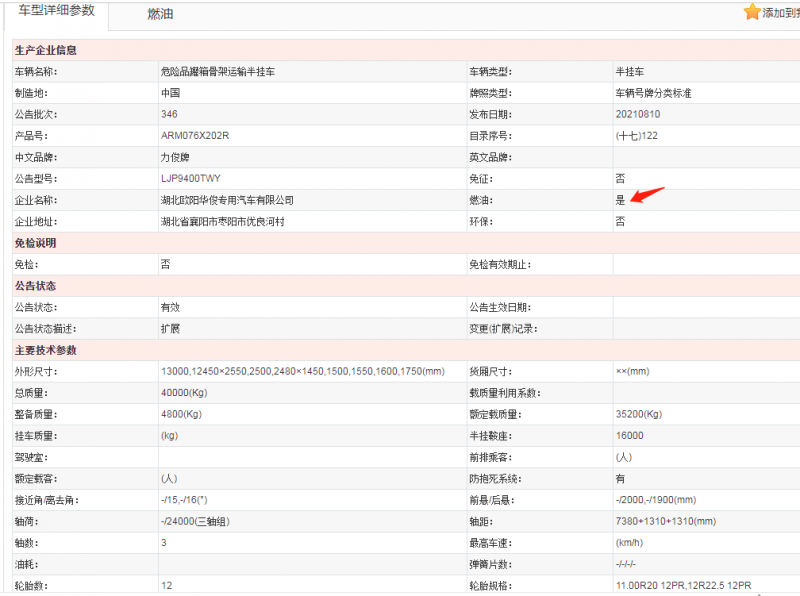Open the 燃油 tab
This screenshot has width=800, height=596.
coord(163,14)
